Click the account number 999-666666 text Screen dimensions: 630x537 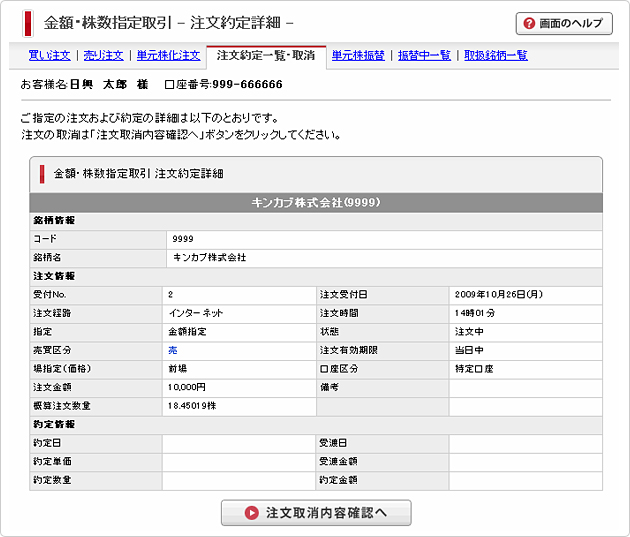(239, 85)
